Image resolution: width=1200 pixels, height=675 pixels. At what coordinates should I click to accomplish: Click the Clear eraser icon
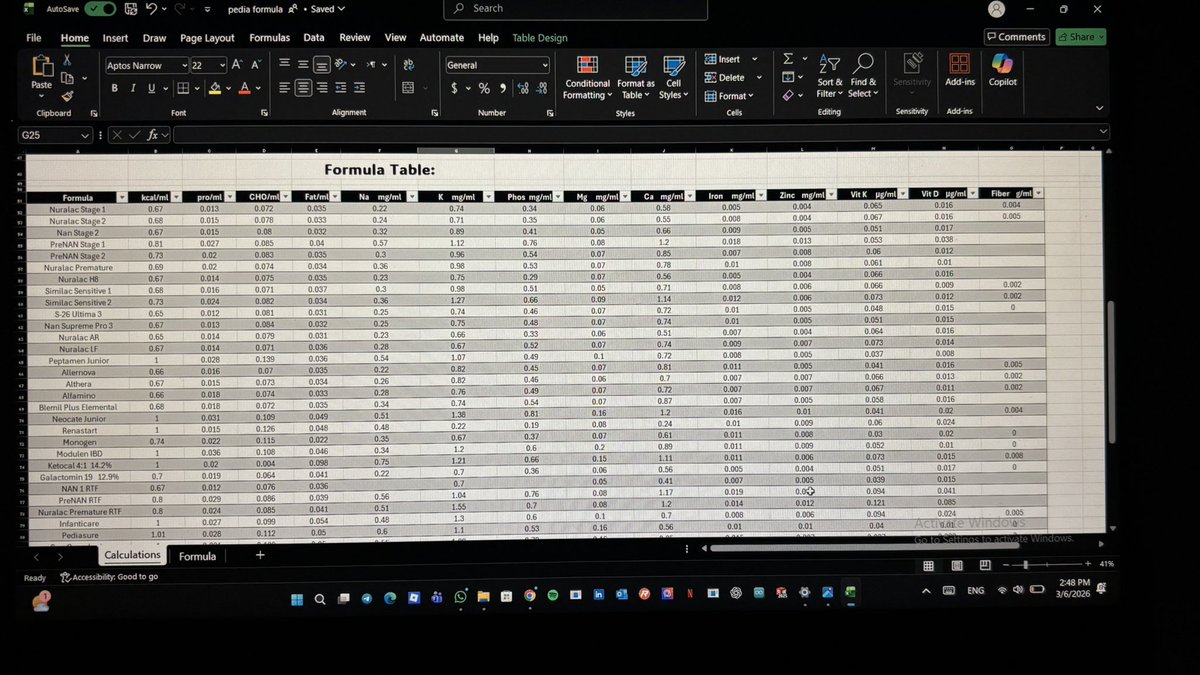pyautogui.click(x=788, y=95)
